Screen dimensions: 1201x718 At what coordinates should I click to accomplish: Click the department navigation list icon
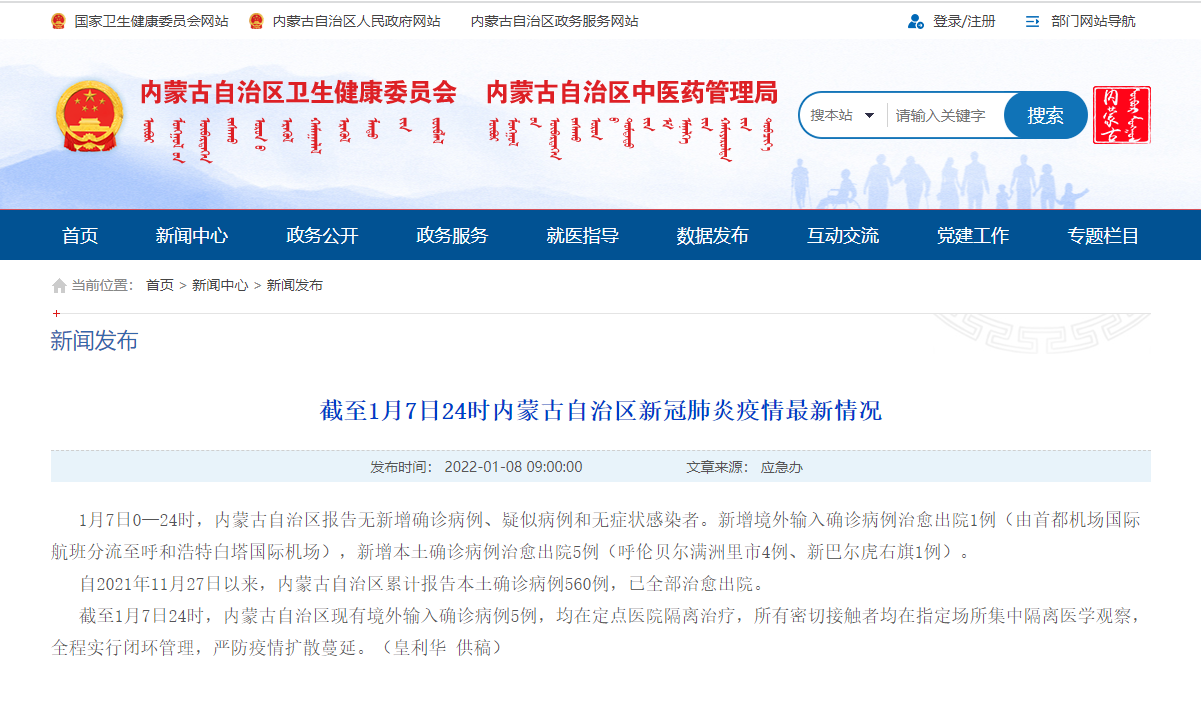[x=1033, y=21]
